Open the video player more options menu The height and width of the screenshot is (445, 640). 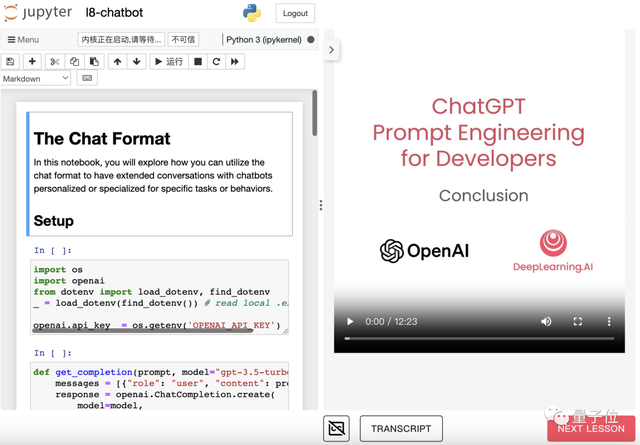click(609, 322)
